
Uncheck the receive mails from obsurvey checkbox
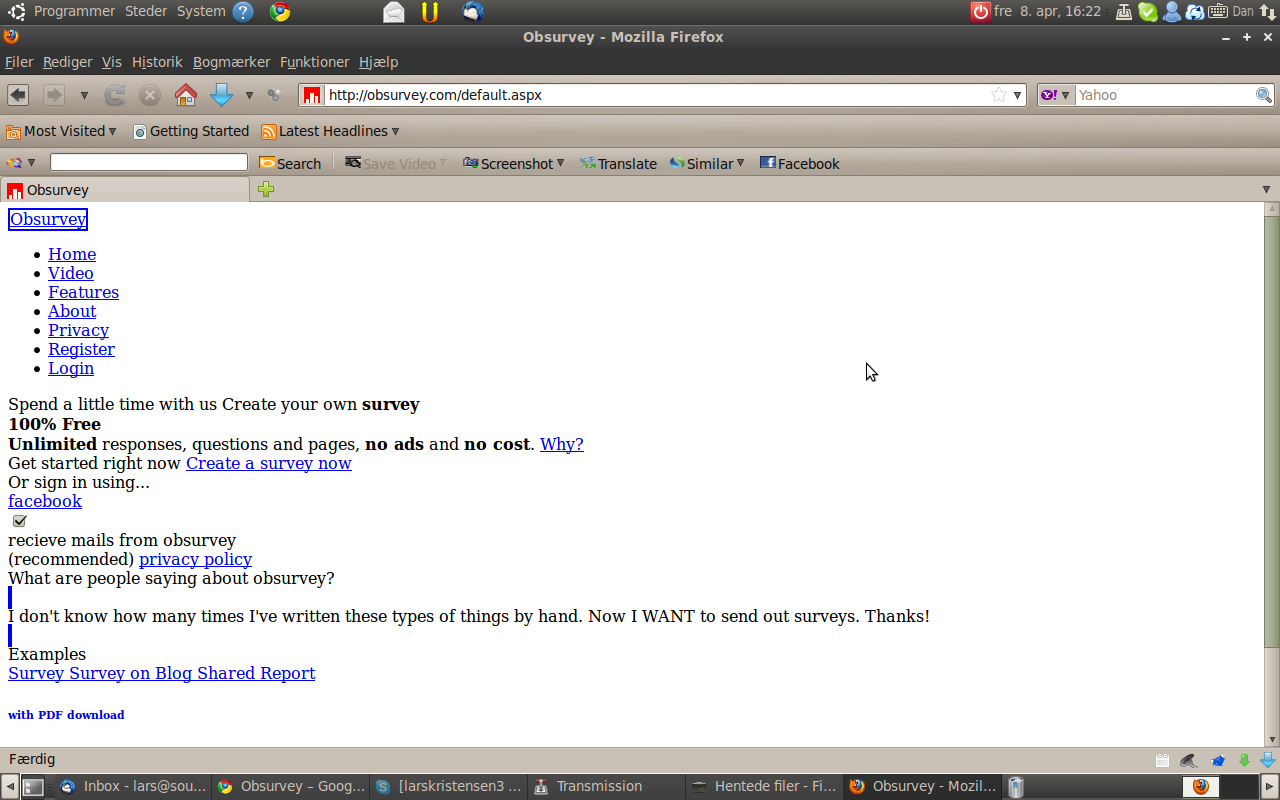tap(20, 520)
